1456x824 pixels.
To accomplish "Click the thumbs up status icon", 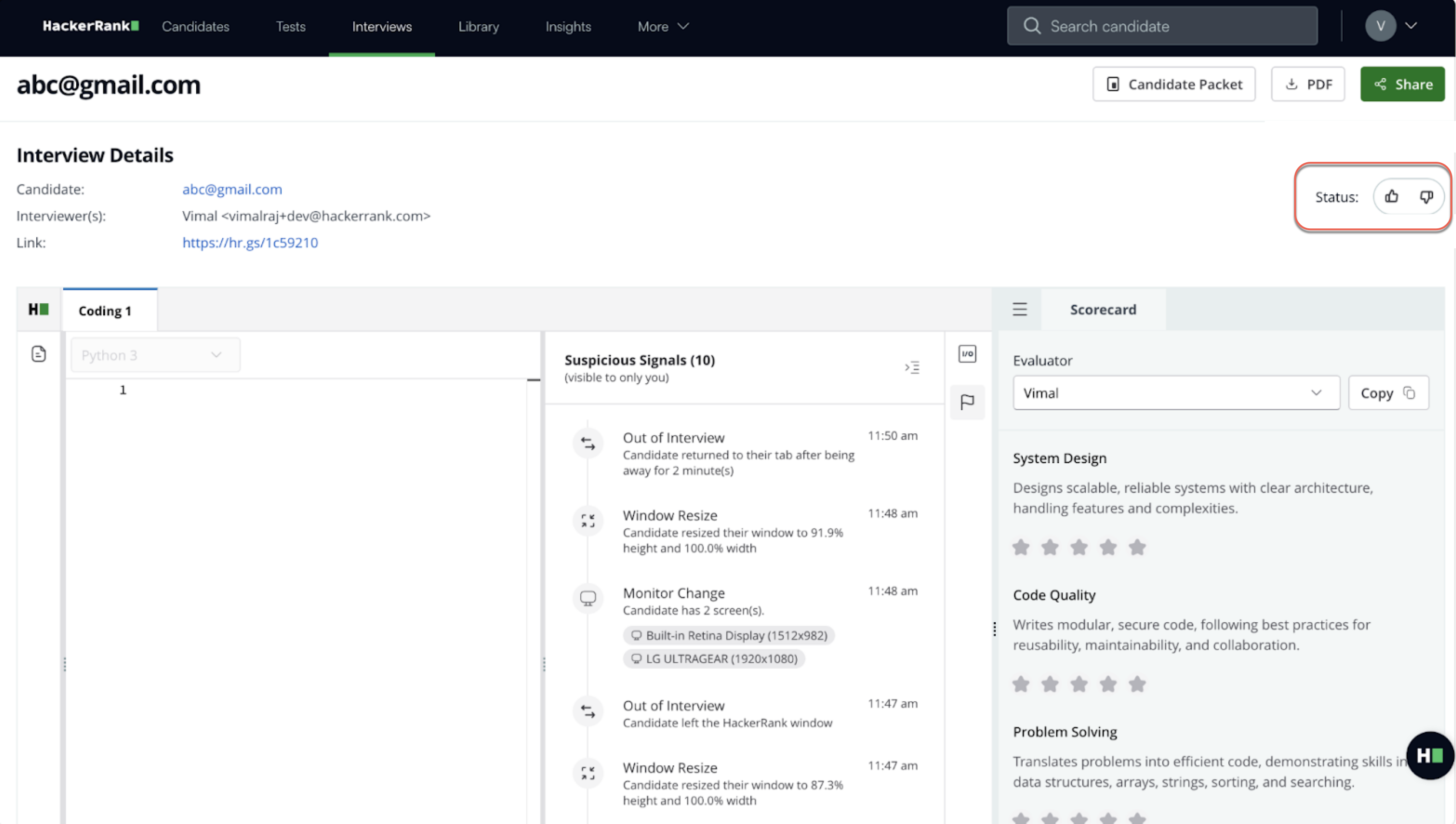I will click(1390, 196).
